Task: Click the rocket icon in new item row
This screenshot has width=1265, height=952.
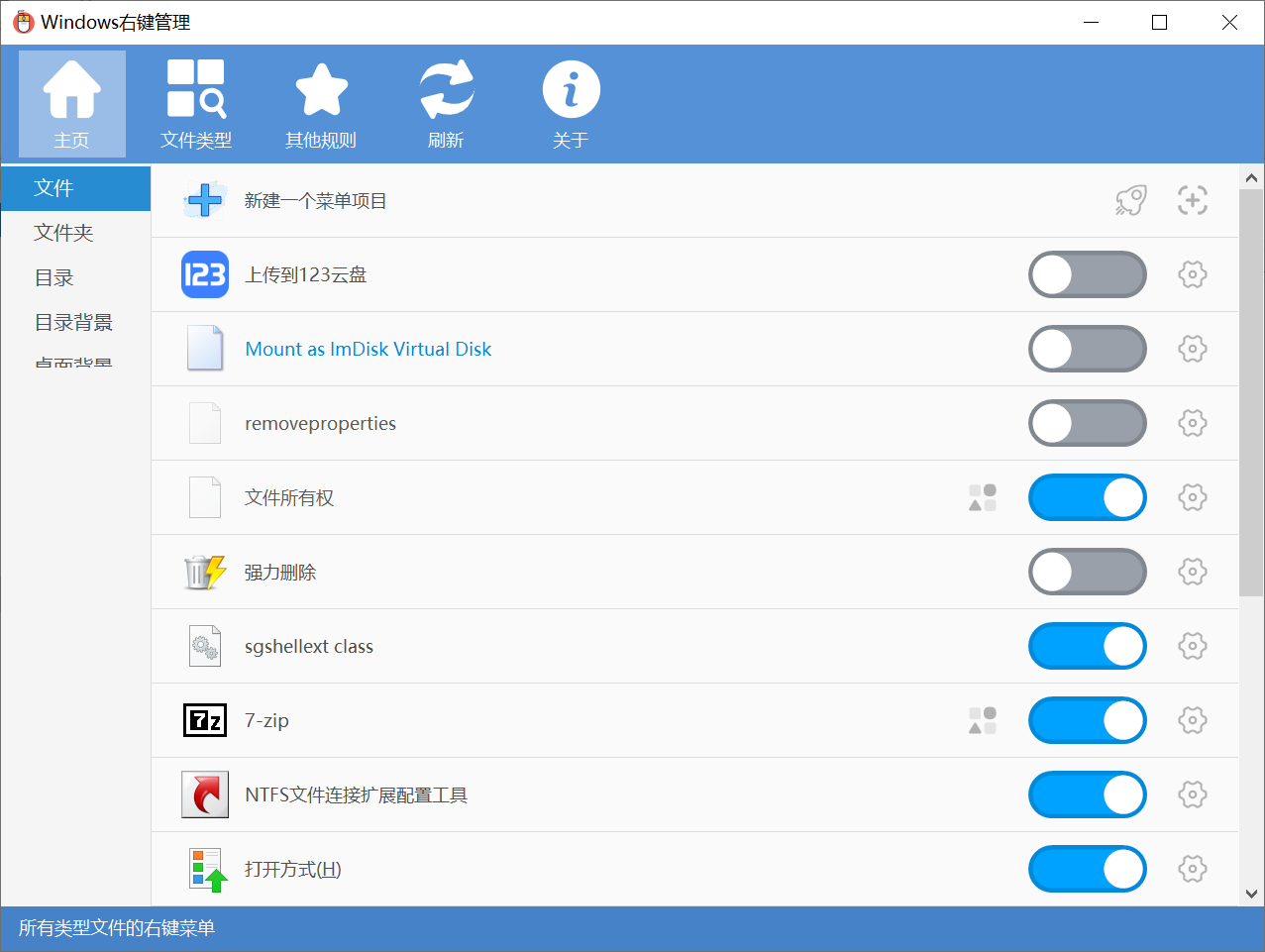Action: [1130, 200]
